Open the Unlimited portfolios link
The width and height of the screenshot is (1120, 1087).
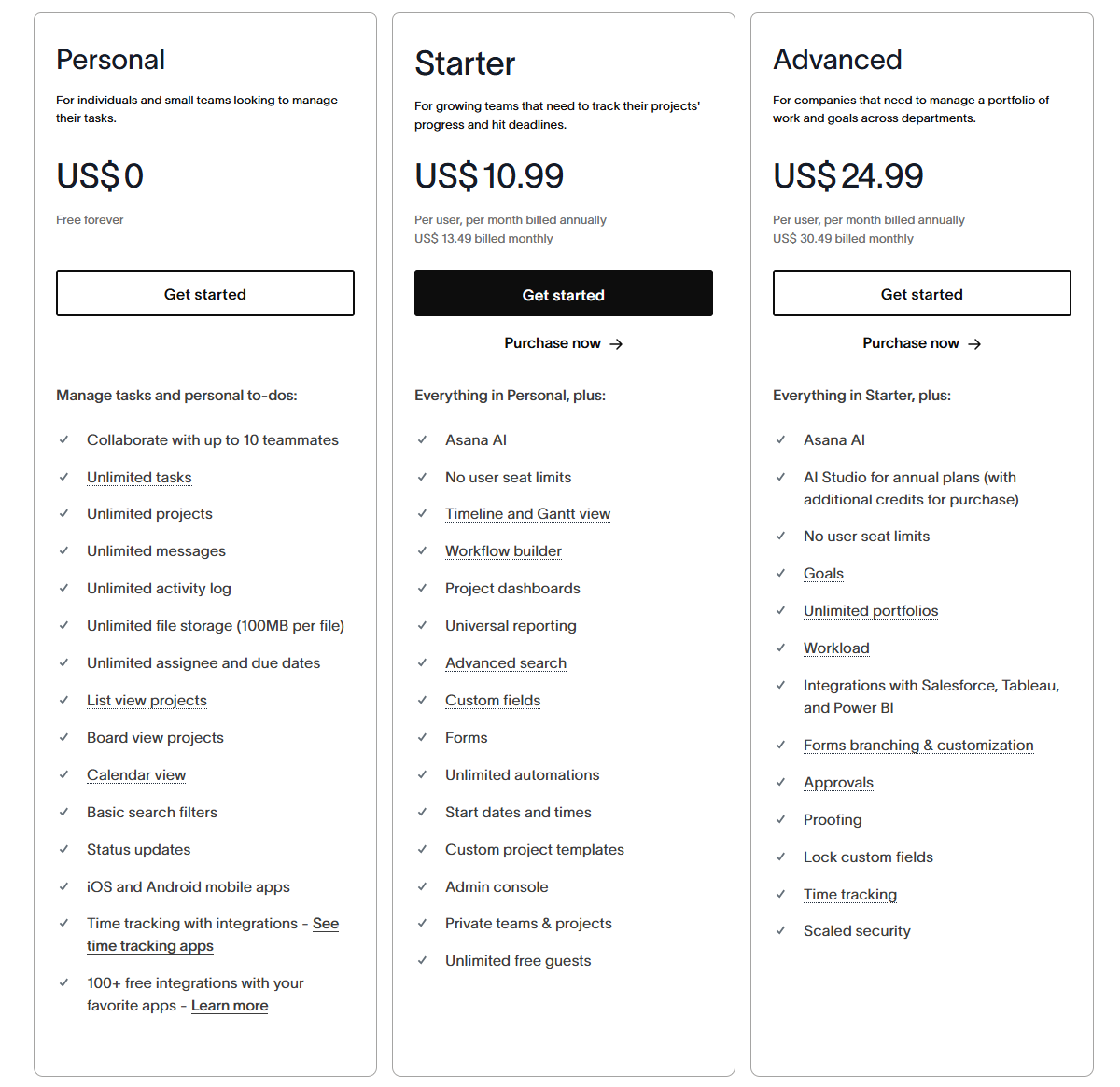click(x=871, y=610)
